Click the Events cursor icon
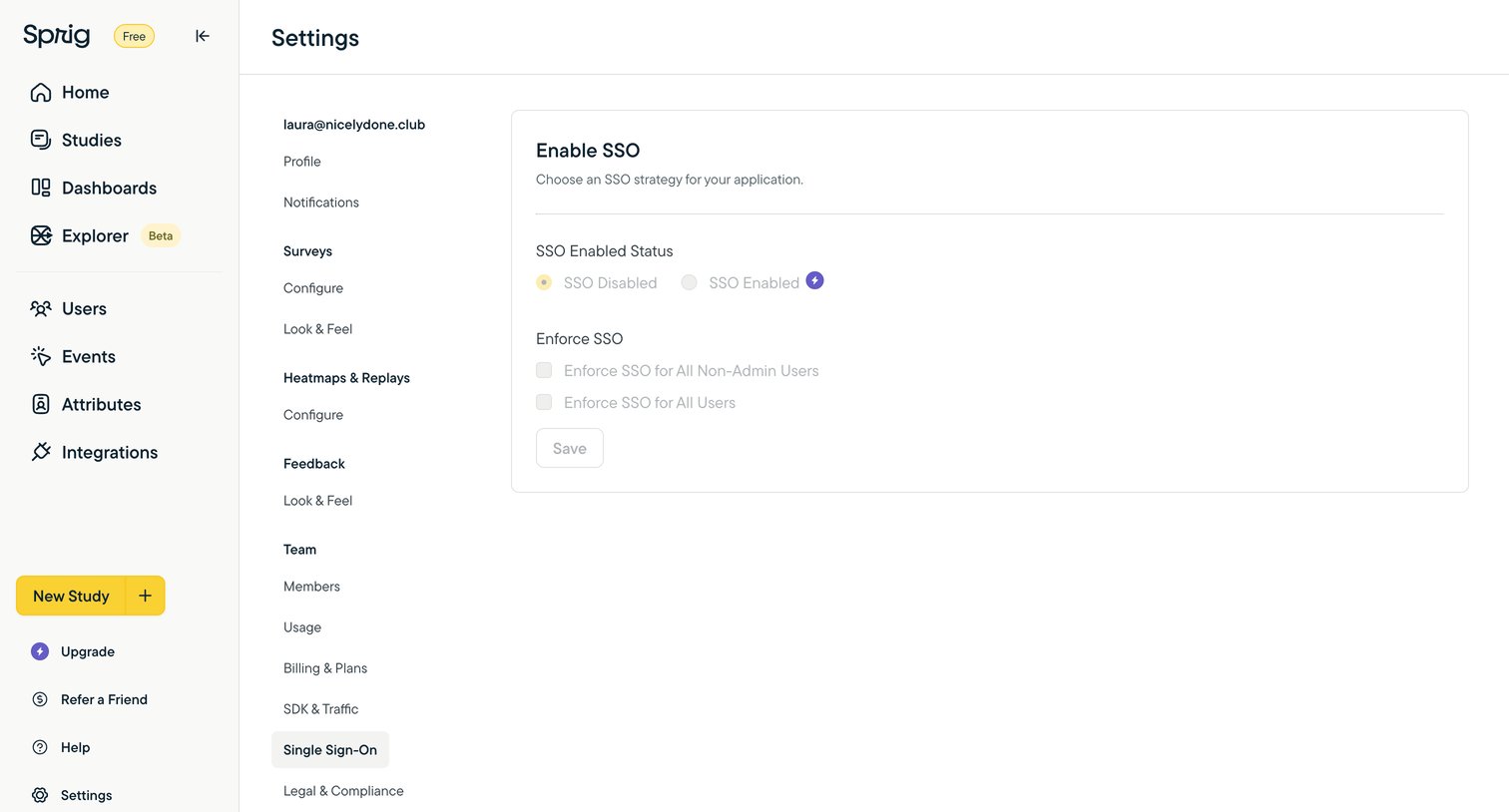 [x=41, y=356]
